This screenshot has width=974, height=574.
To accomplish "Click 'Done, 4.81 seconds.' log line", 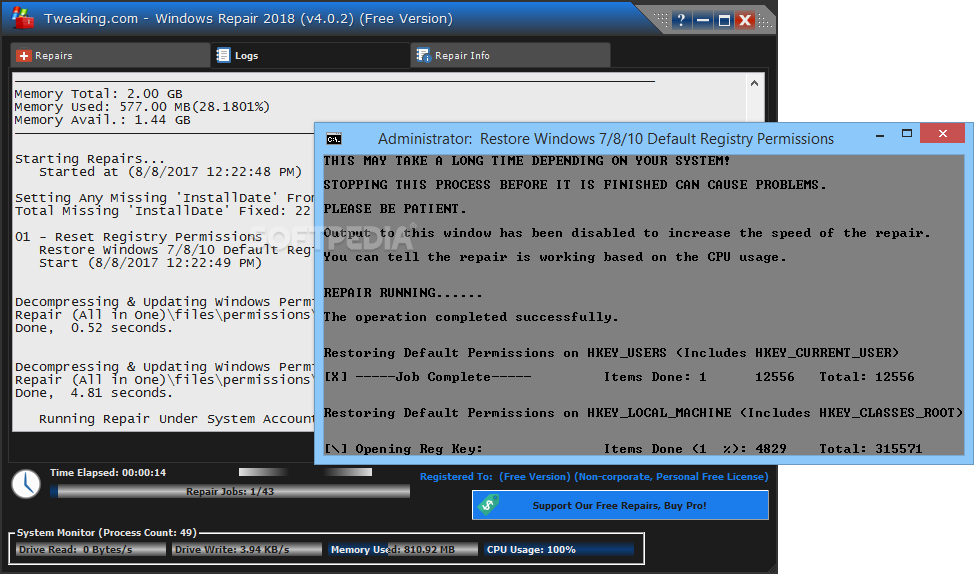I will 94,393.
